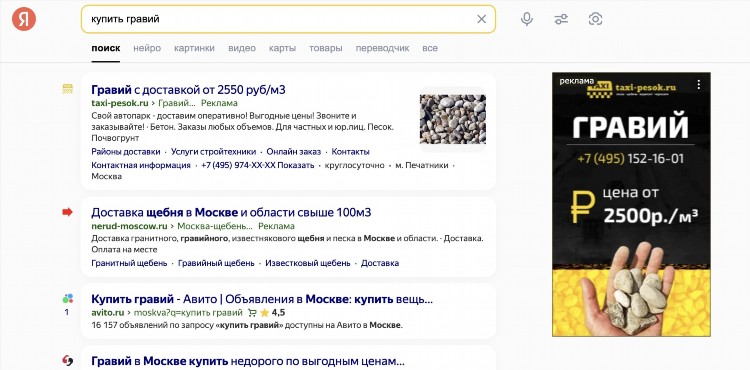
Task: Open the 'Доставка' sitelink under nerud-moscow
Action: pyautogui.click(x=380, y=263)
